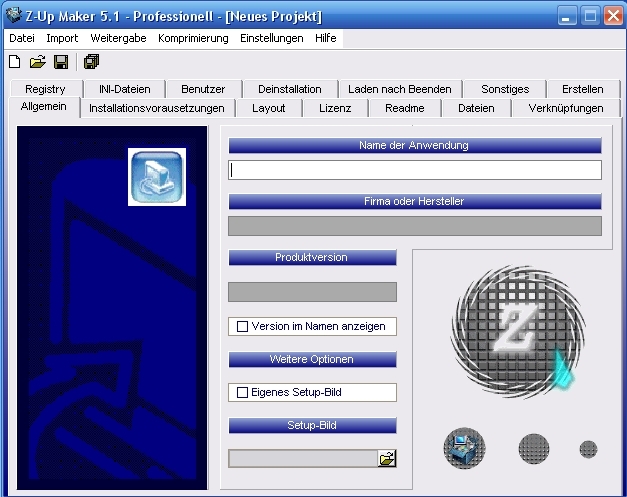Open the Komprimierung menu
Screen dimensions: 627x497
(193, 38)
